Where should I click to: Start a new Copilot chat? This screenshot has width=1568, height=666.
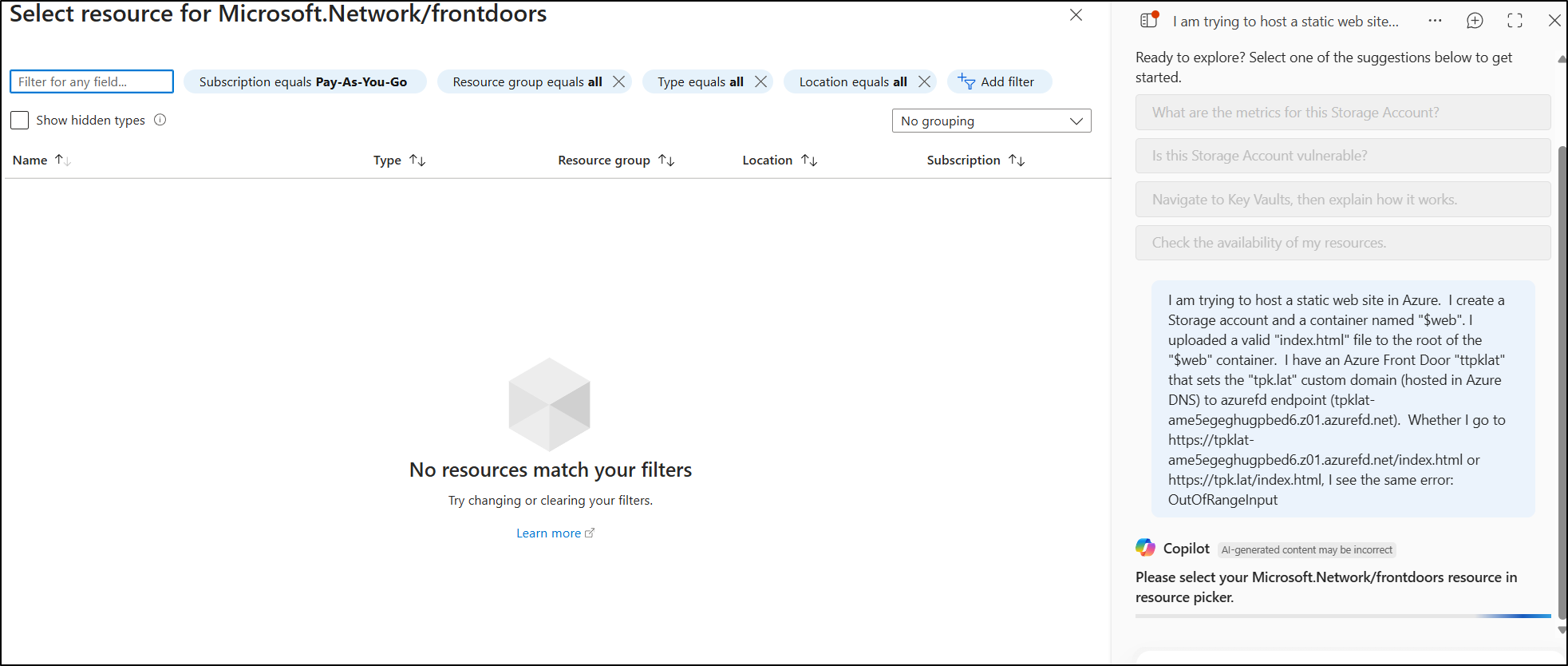click(1475, 21)
